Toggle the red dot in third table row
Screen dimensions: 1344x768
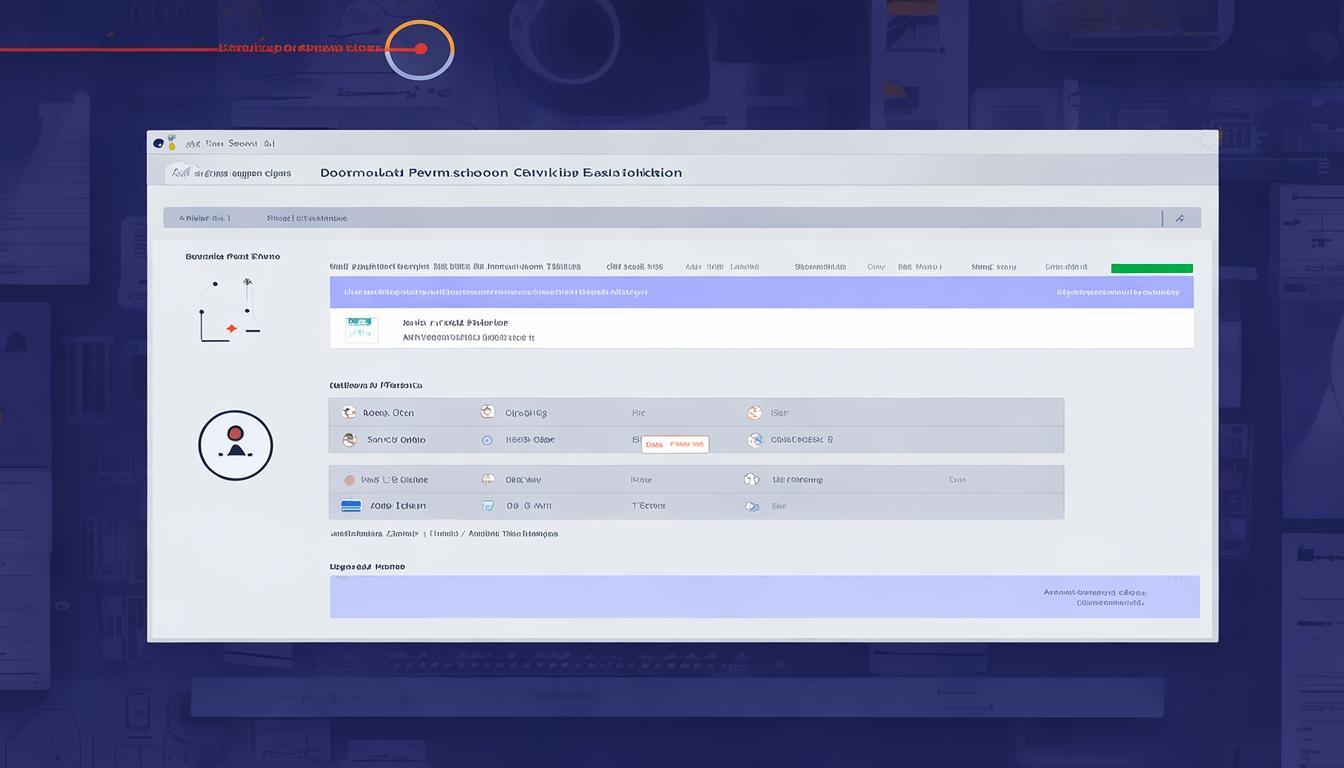click(349, 480)
